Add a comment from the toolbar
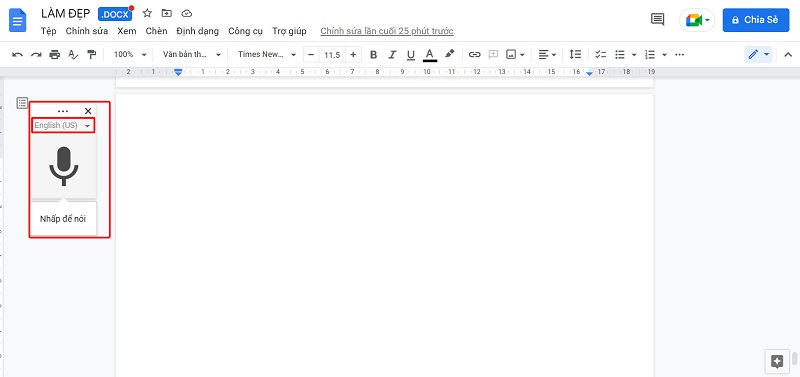Image resolution: width=800 pixels, height=377 pixels. pos(493,55)
